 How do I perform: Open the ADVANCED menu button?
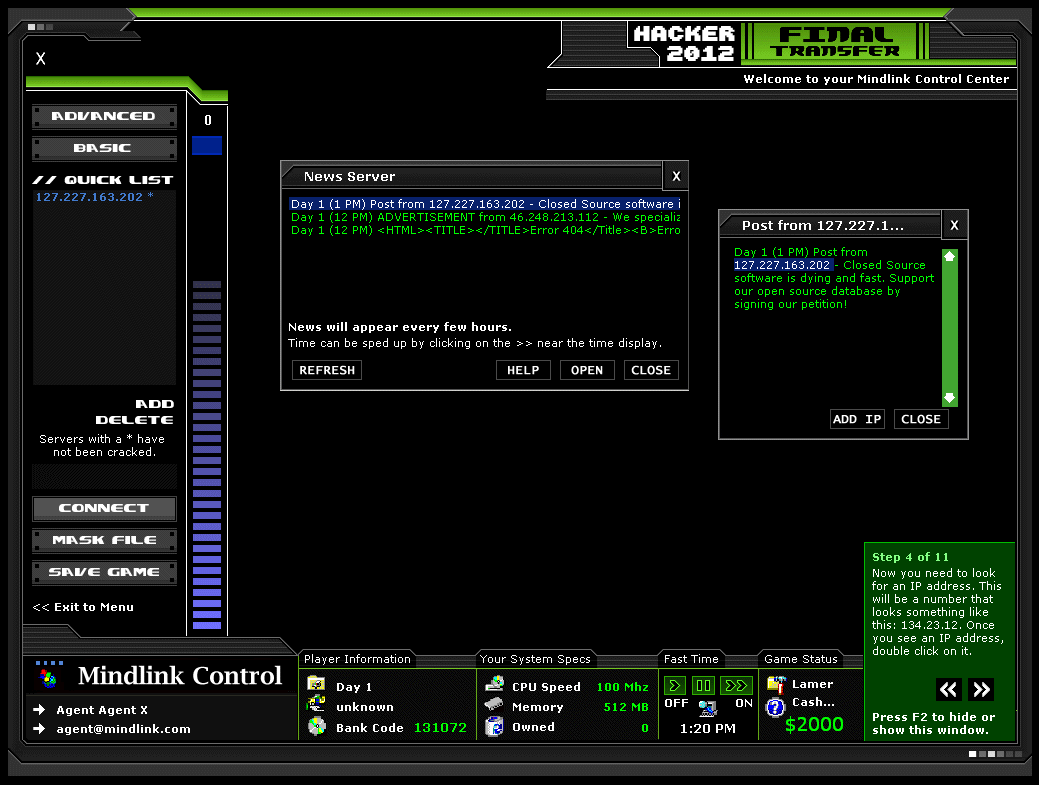point(104,116)
